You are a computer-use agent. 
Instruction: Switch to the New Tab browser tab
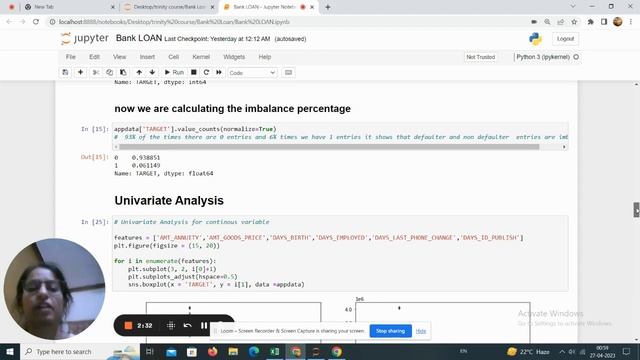(x=69, y=7)
